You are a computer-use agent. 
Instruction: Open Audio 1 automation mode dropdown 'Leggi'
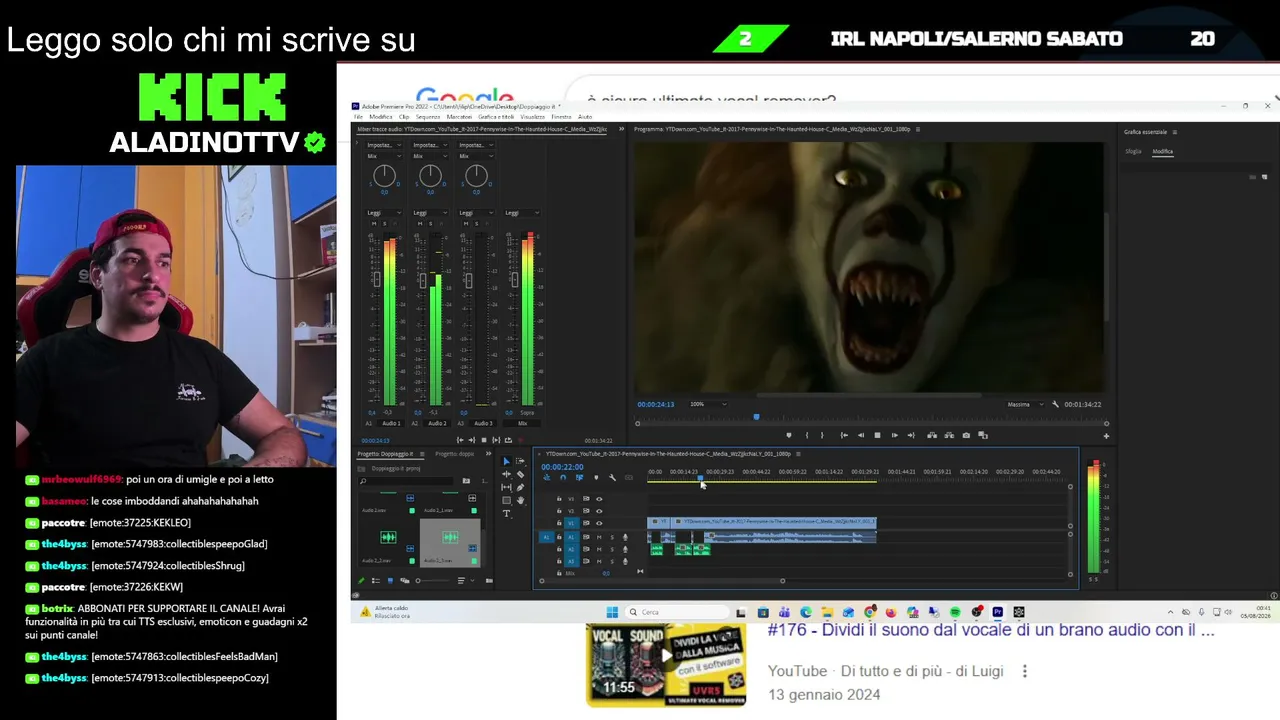pos(384,212)
